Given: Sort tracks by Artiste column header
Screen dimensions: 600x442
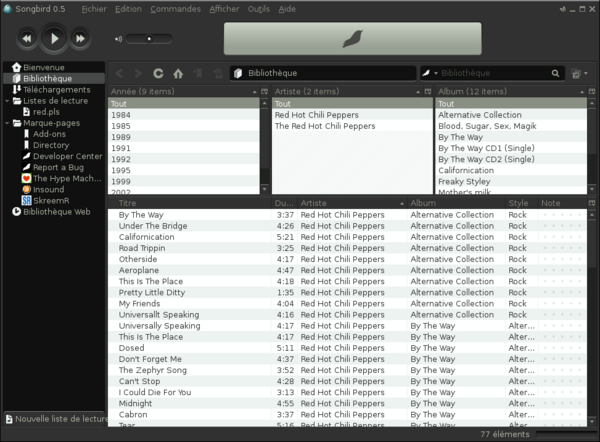Looking at the screenshot, I should pos(352,203).
